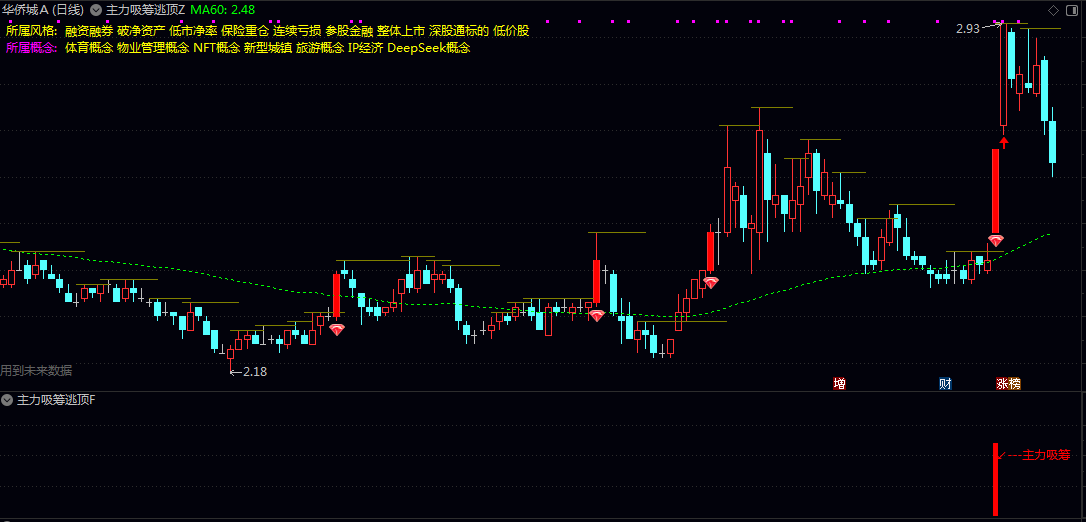
Task: Click the 2.18 low price label
Action: click(255, 372)
